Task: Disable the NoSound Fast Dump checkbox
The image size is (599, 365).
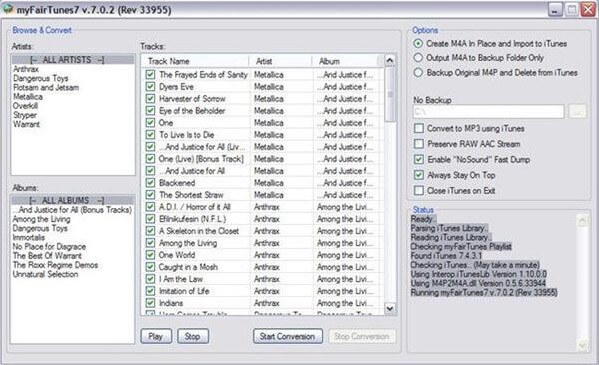Action: (x=419, y=159)
